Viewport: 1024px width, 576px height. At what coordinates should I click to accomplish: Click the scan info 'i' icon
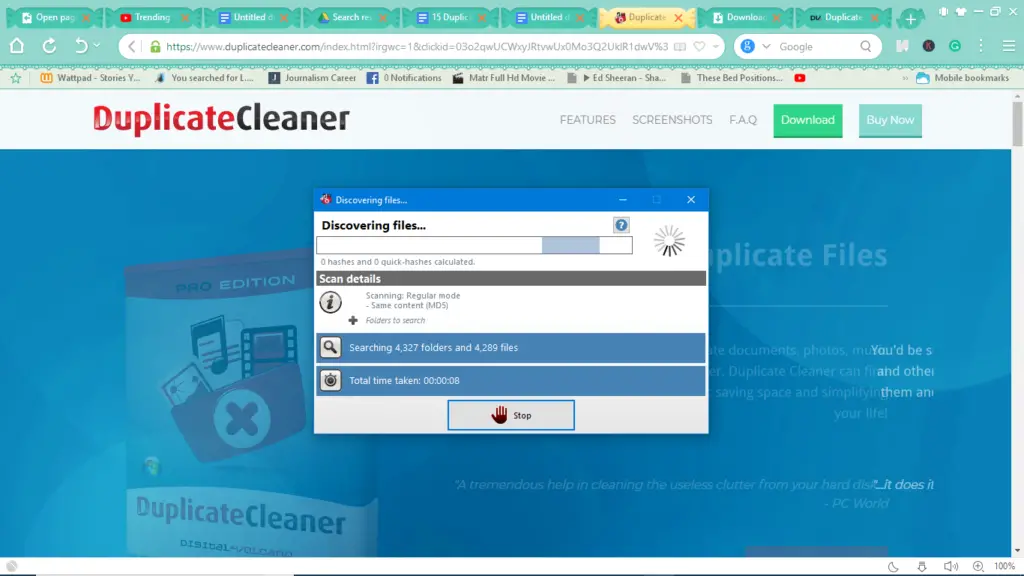pyautogui.click(x=330, y=302)
